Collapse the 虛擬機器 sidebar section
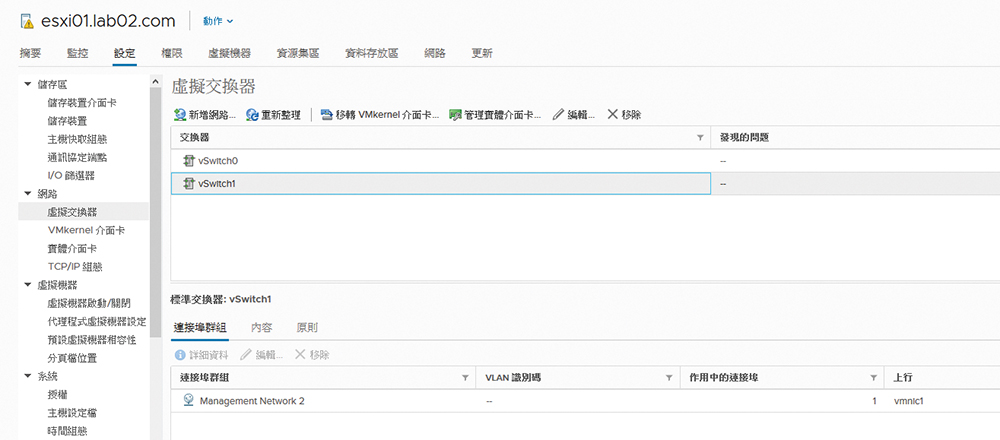 click(27, 284)
